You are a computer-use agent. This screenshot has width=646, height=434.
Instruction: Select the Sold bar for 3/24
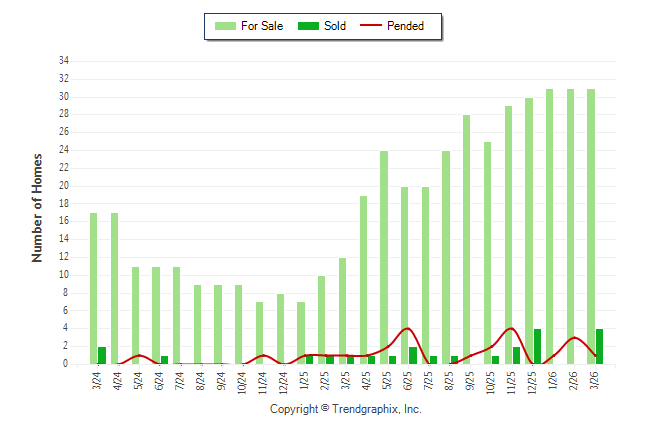102,355
